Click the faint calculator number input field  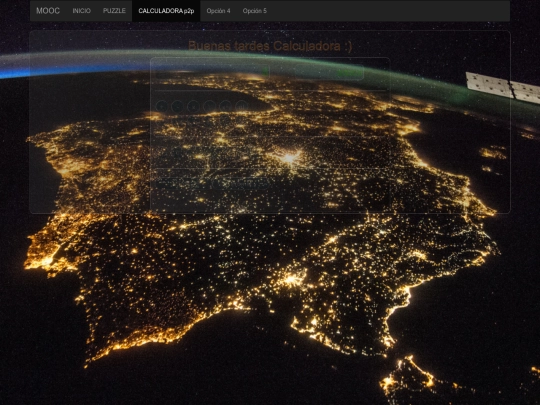212,72
